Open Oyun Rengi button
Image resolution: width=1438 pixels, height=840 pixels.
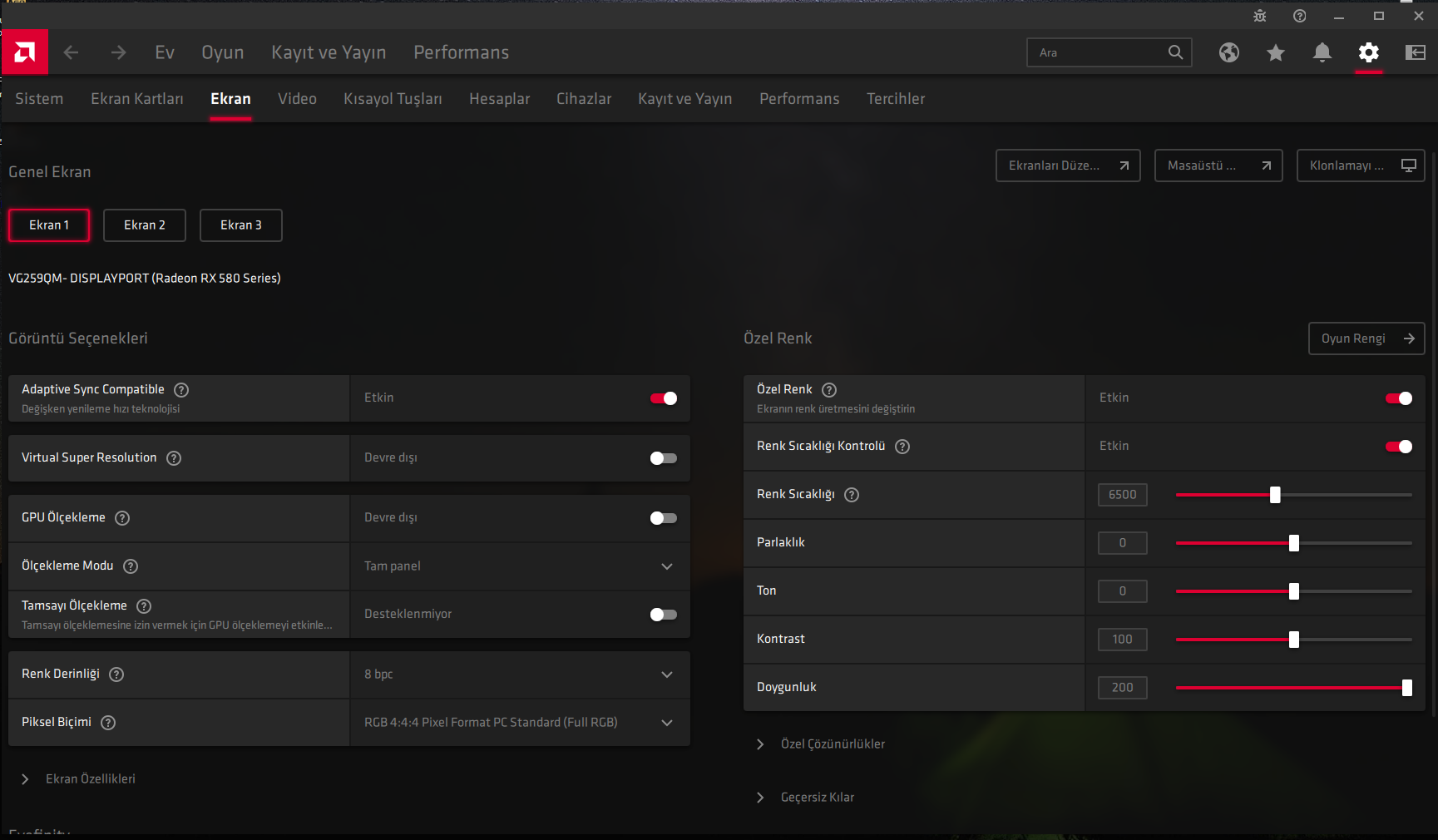click(1366, 338)
